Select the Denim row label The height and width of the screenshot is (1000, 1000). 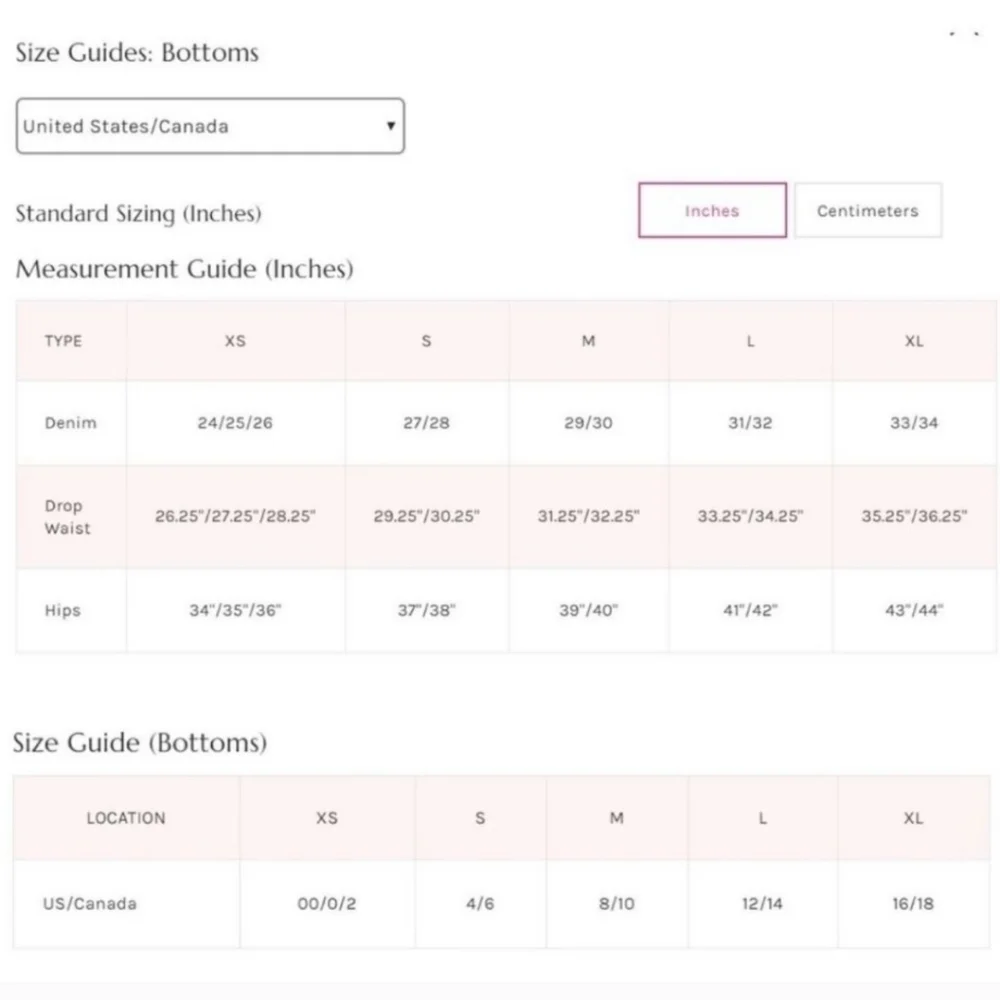click(70, 423)
